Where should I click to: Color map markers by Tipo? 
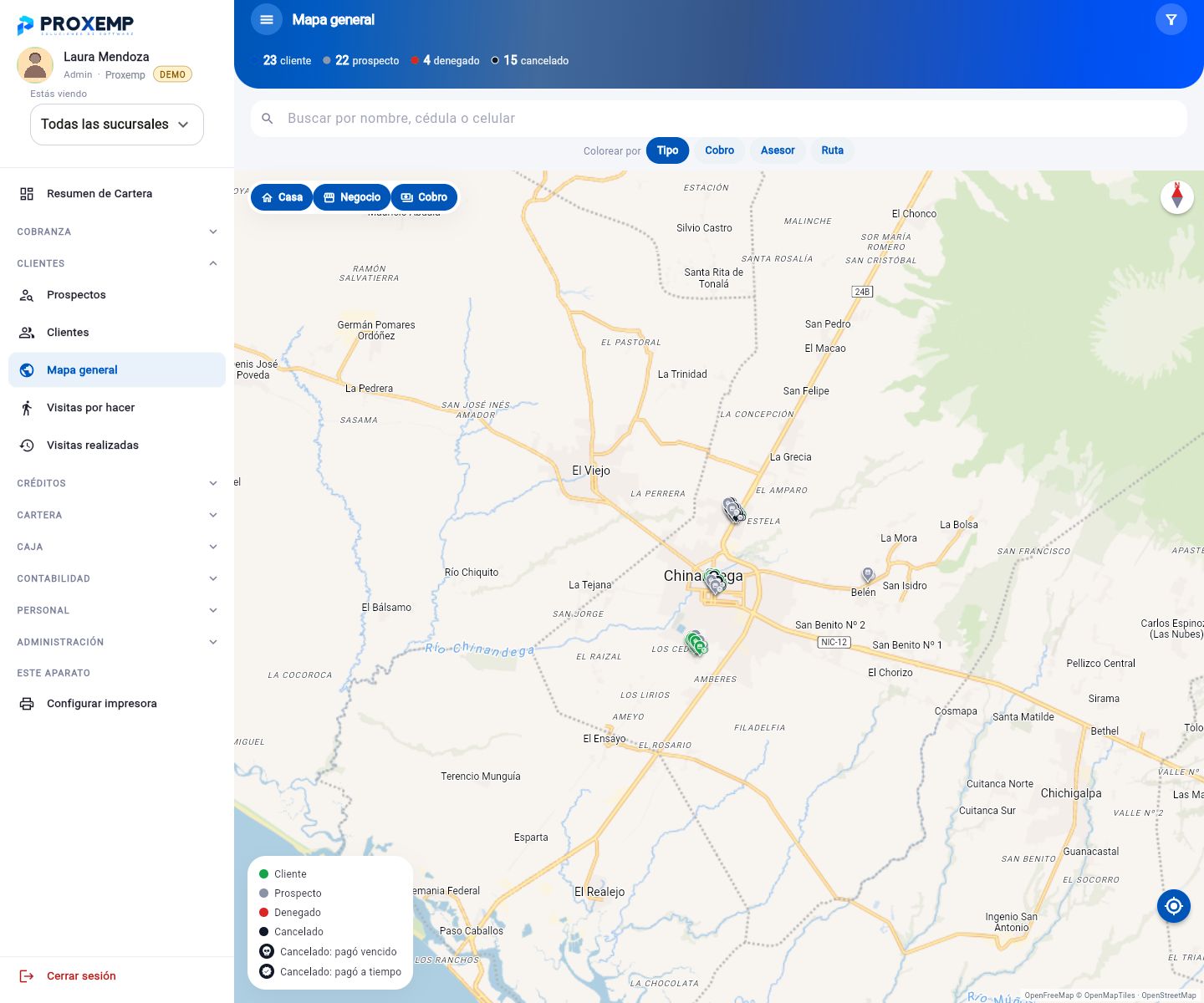click(x=667, y=150)
